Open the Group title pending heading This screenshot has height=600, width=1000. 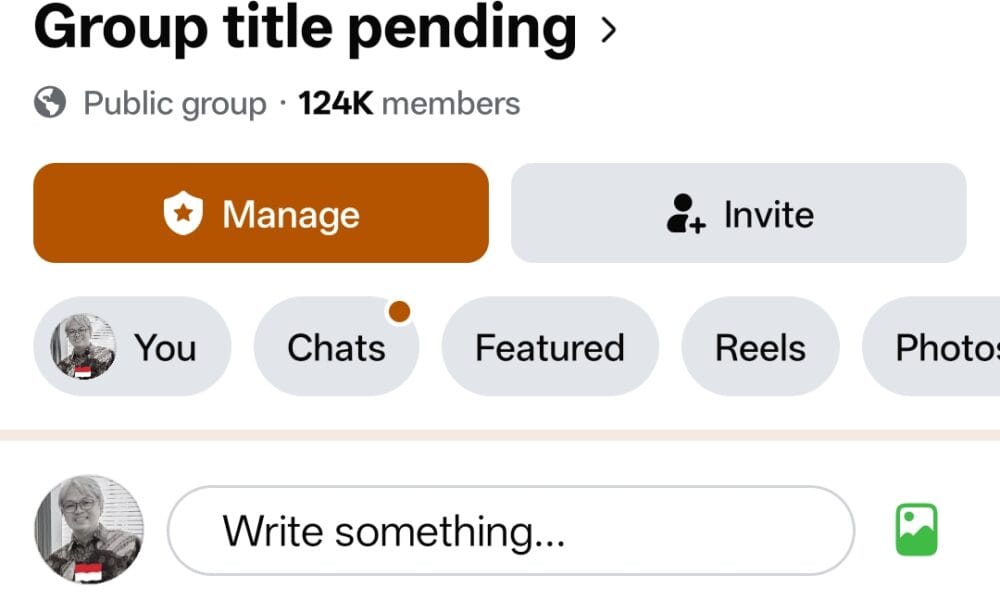coord(305,28)
